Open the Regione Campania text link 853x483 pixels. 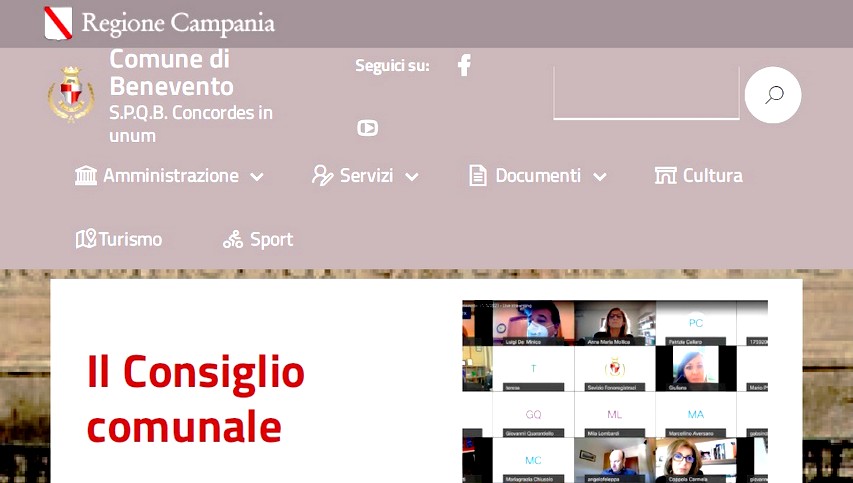click(x=177, y=23)
